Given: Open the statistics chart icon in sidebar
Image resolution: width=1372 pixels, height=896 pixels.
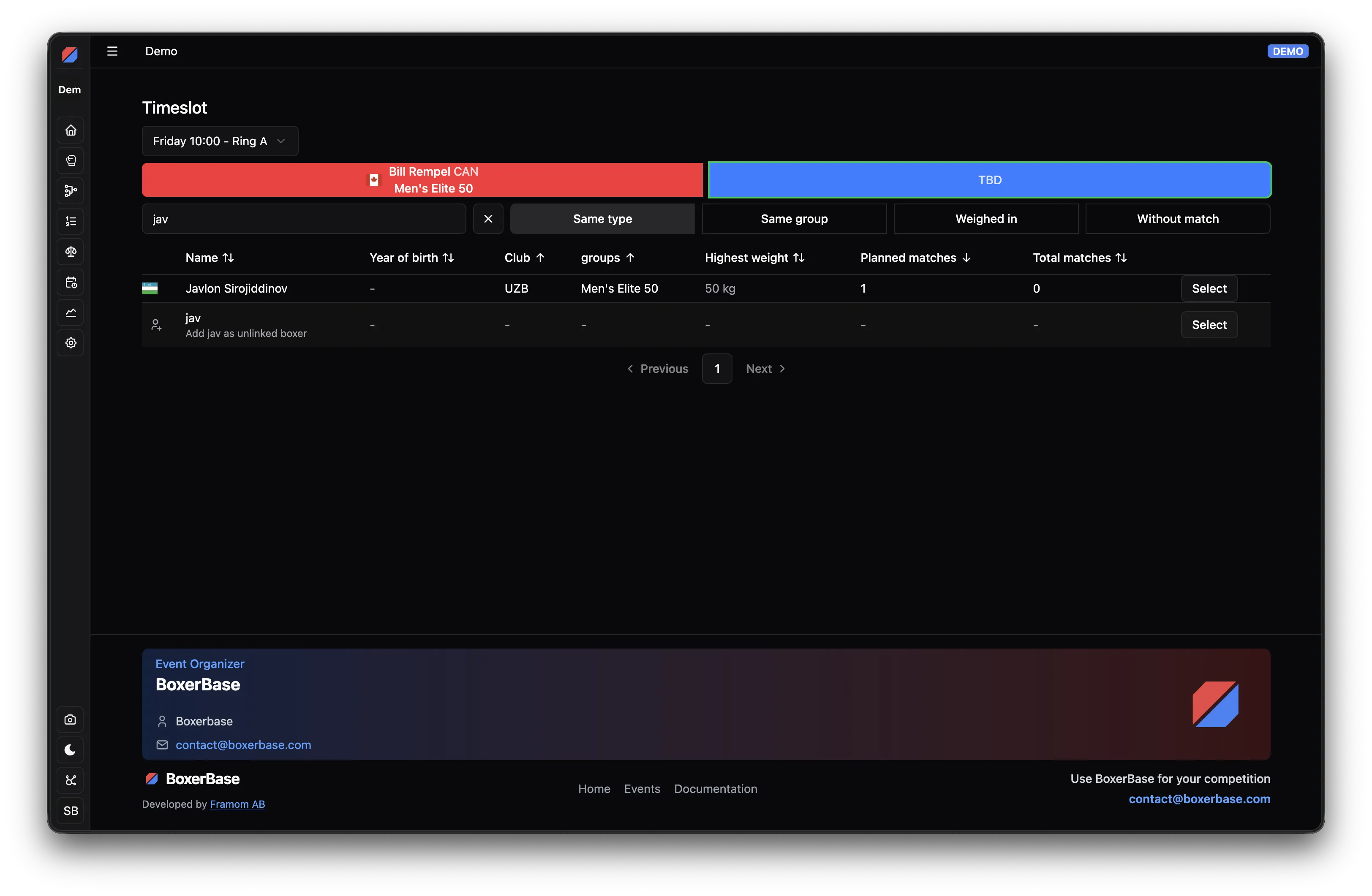Looking at the screenshot, I should pyautogui.click(x=70, y=313).
